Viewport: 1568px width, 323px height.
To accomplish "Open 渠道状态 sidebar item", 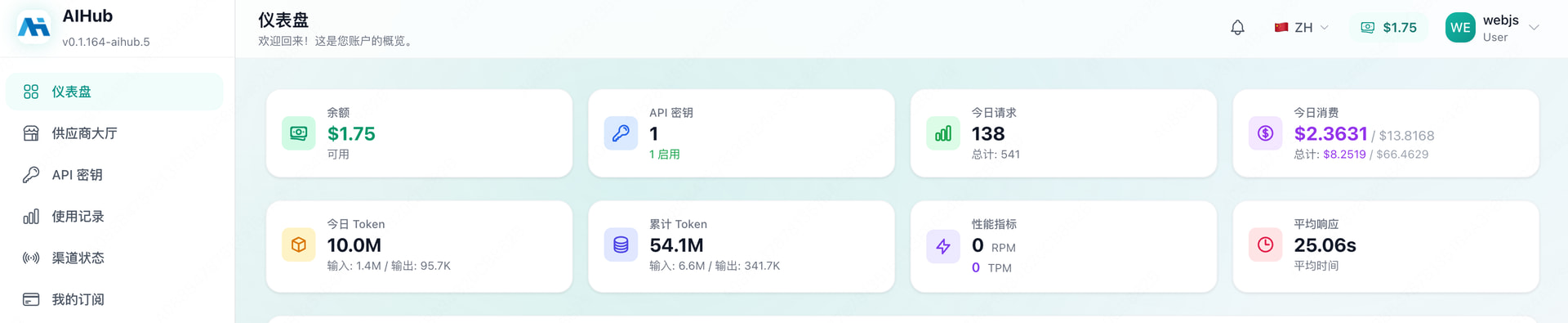I will click(114, 258).
